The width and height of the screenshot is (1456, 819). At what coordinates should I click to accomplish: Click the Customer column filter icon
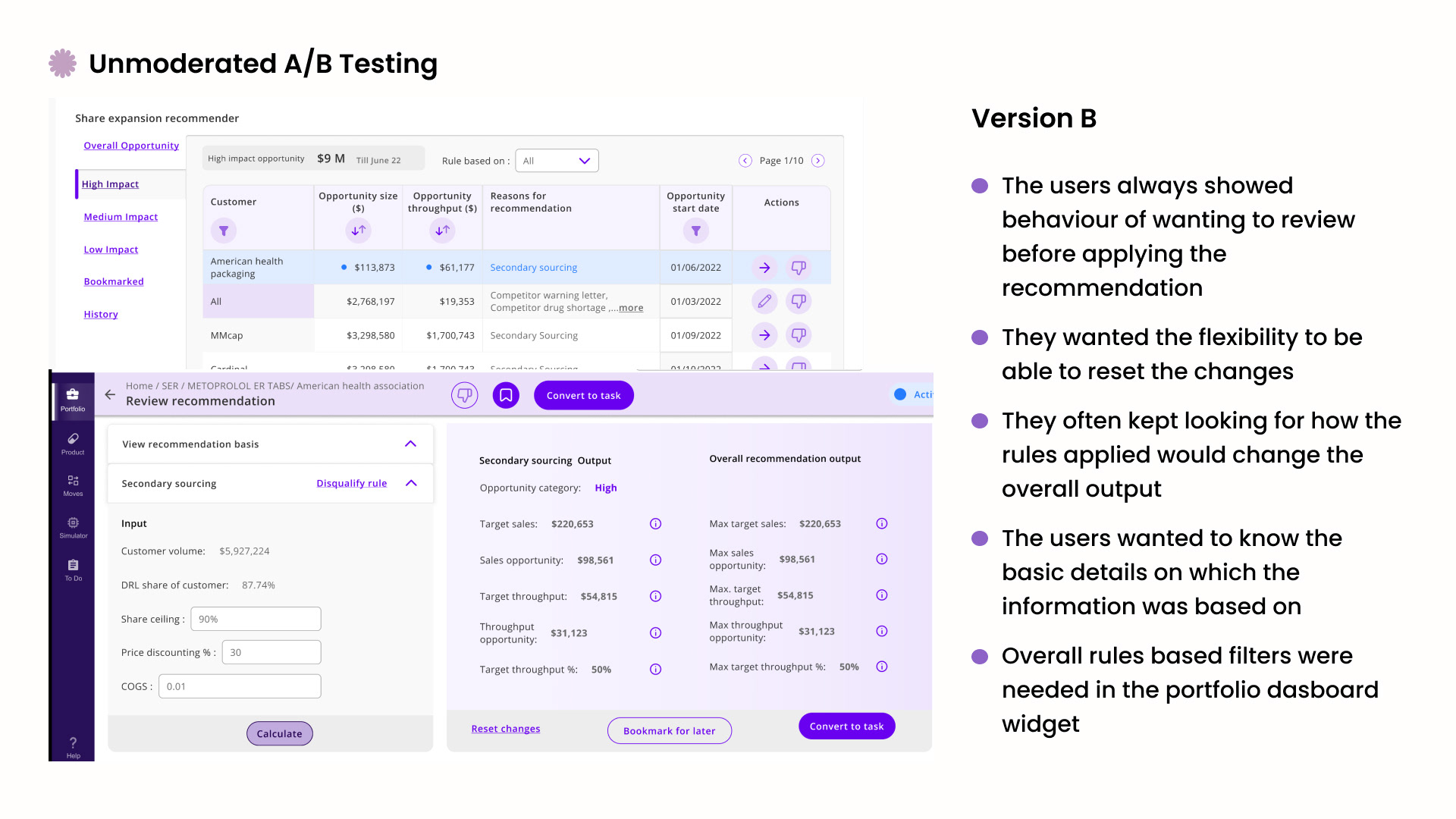click(224, 231)
